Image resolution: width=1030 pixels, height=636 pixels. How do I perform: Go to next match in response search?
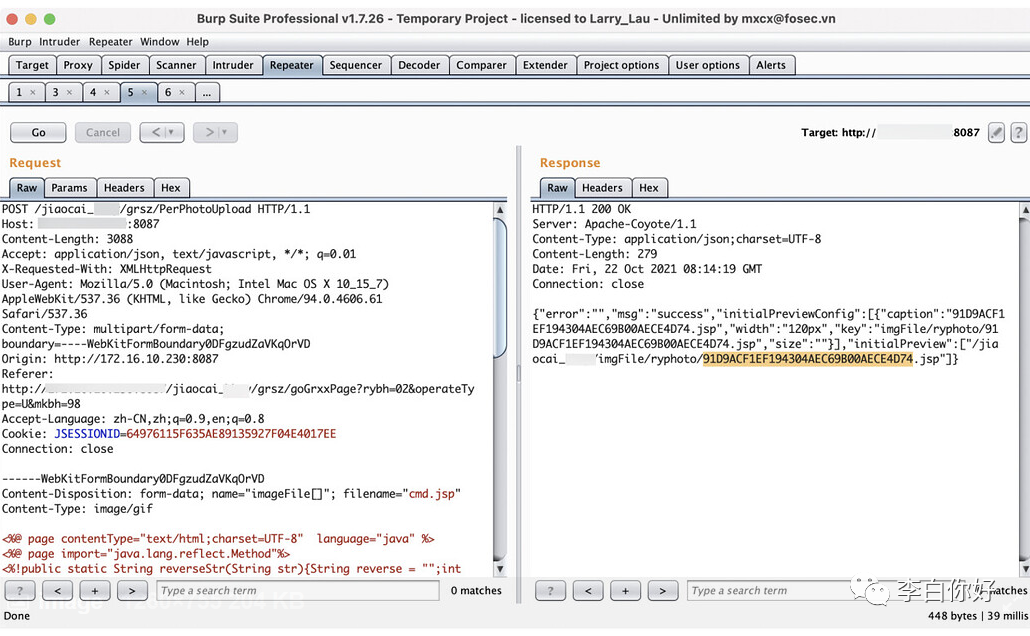[662, 591]
